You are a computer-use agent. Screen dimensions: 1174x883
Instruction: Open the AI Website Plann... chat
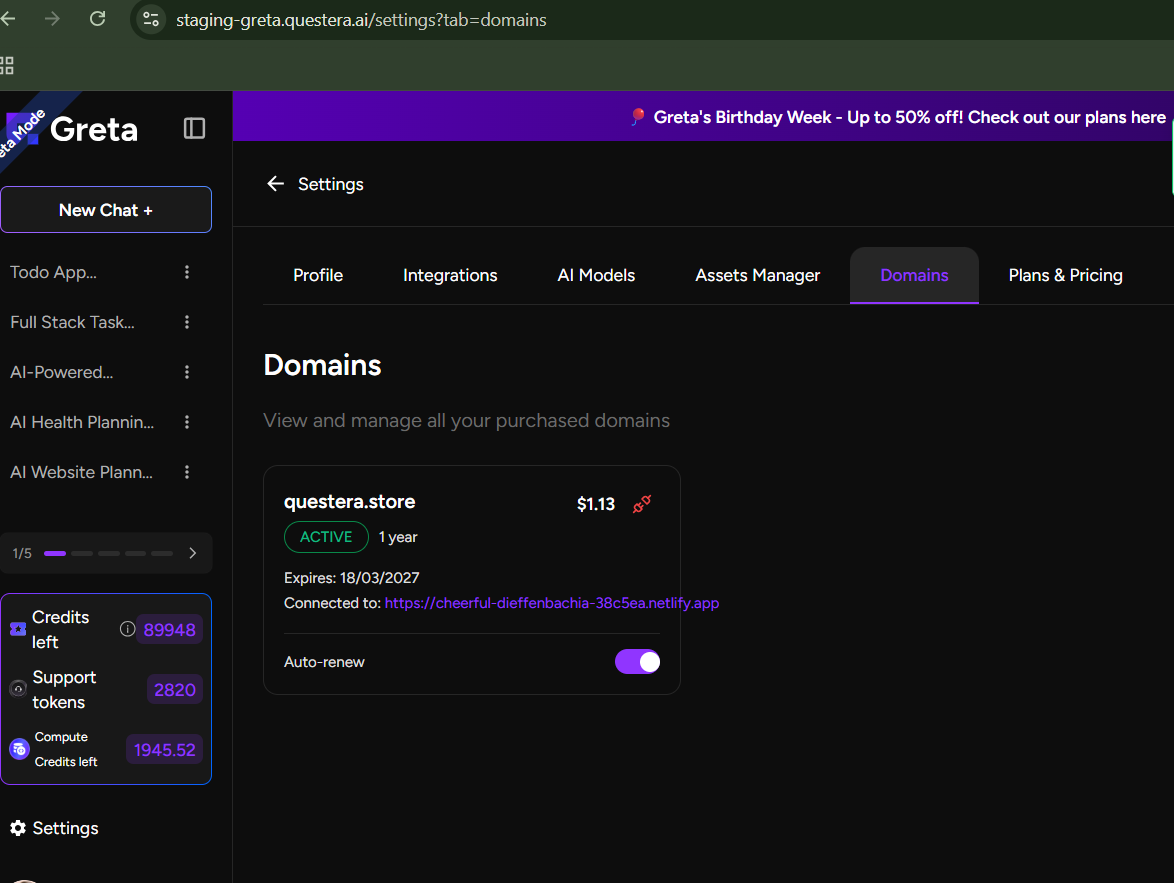(82, 473)
